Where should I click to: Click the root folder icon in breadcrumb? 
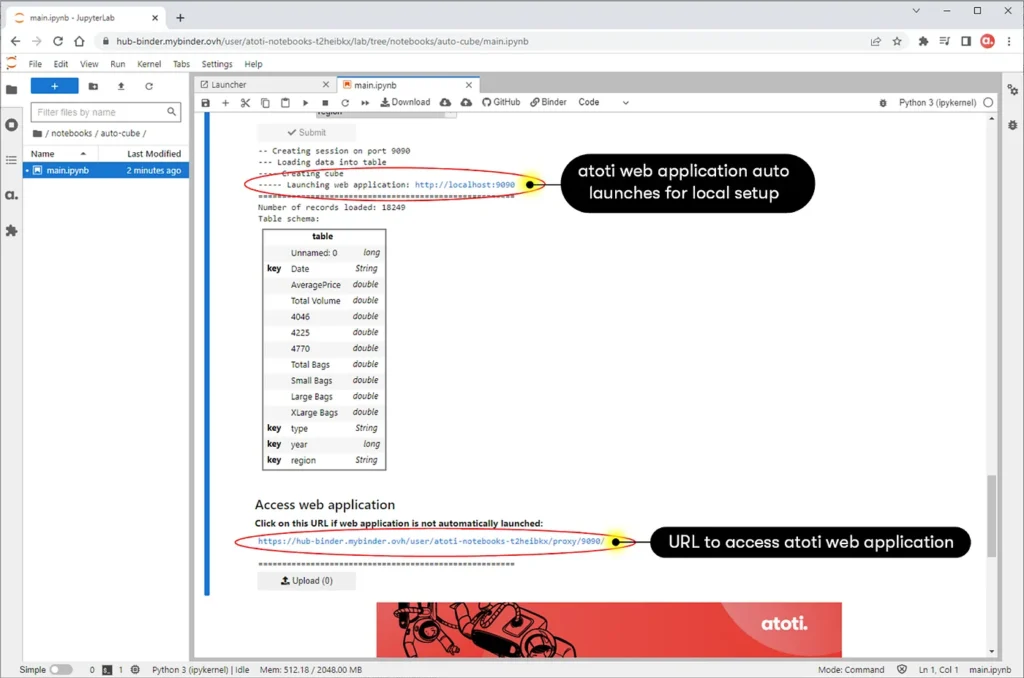(x=37, y=133)
